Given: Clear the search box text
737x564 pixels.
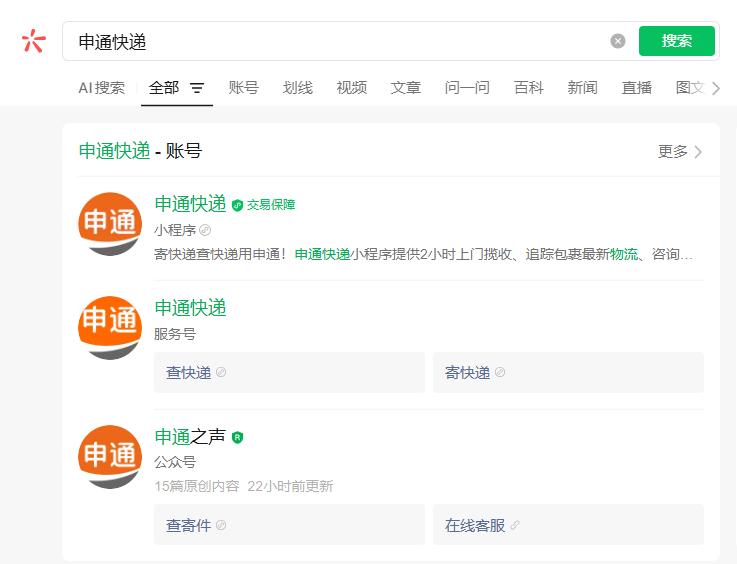Looking at the screenshot, I should (x=618, y=41).
